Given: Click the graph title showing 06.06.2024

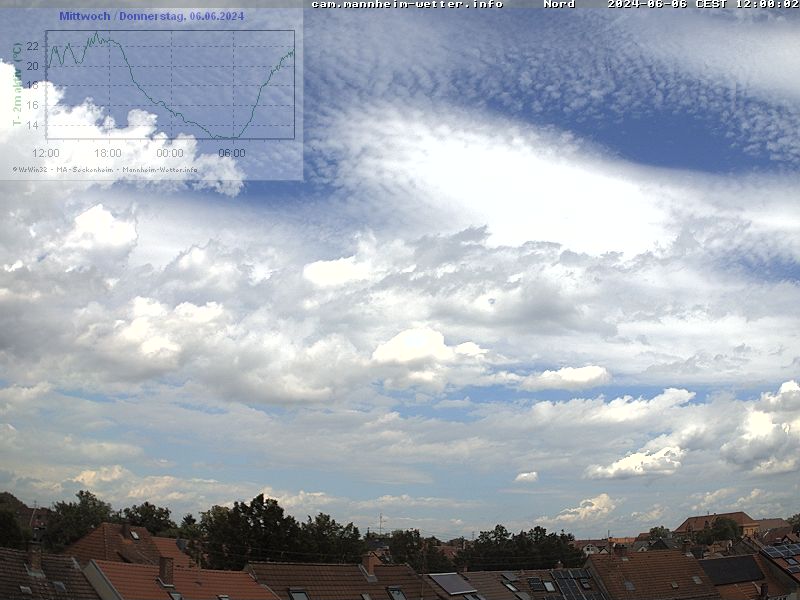Looking at the screenshot, I should pyautogui.click(x=151, y=16).
